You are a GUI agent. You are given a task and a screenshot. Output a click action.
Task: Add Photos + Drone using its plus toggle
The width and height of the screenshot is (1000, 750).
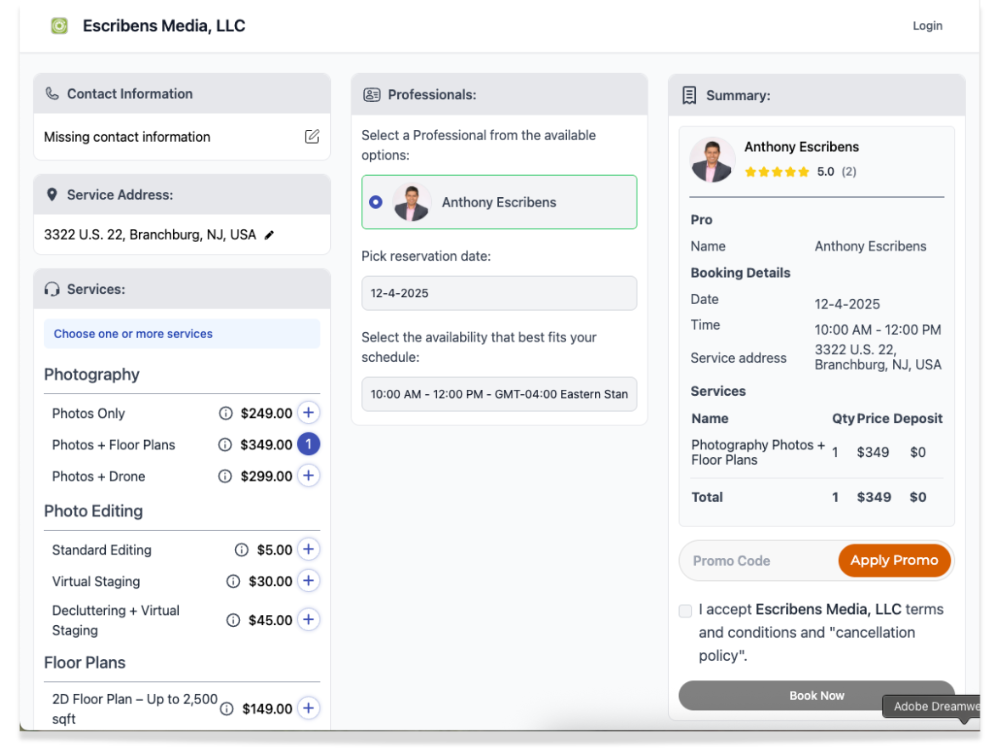(308, 476)
